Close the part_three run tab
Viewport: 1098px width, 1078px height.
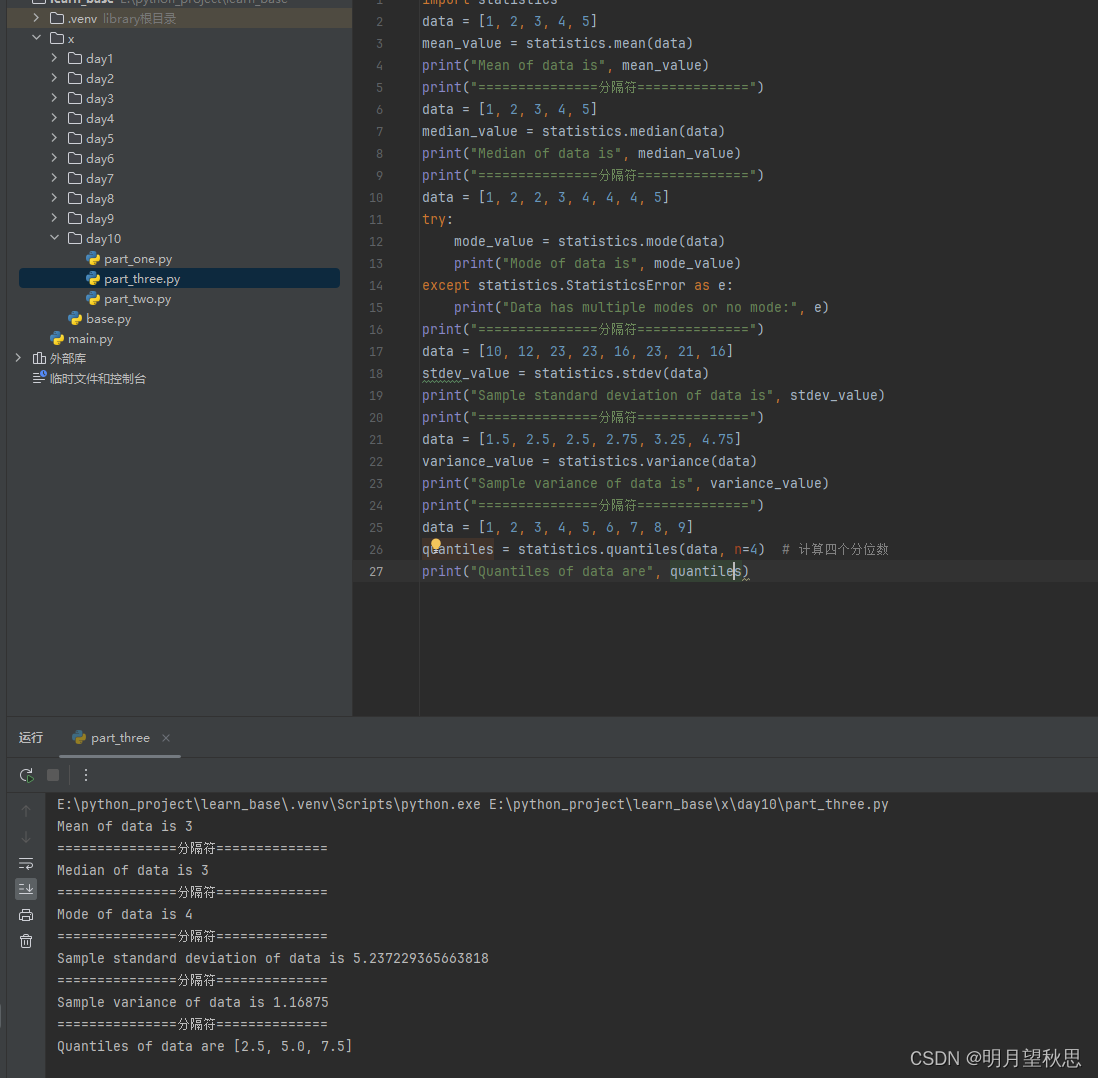click(166, 738)
